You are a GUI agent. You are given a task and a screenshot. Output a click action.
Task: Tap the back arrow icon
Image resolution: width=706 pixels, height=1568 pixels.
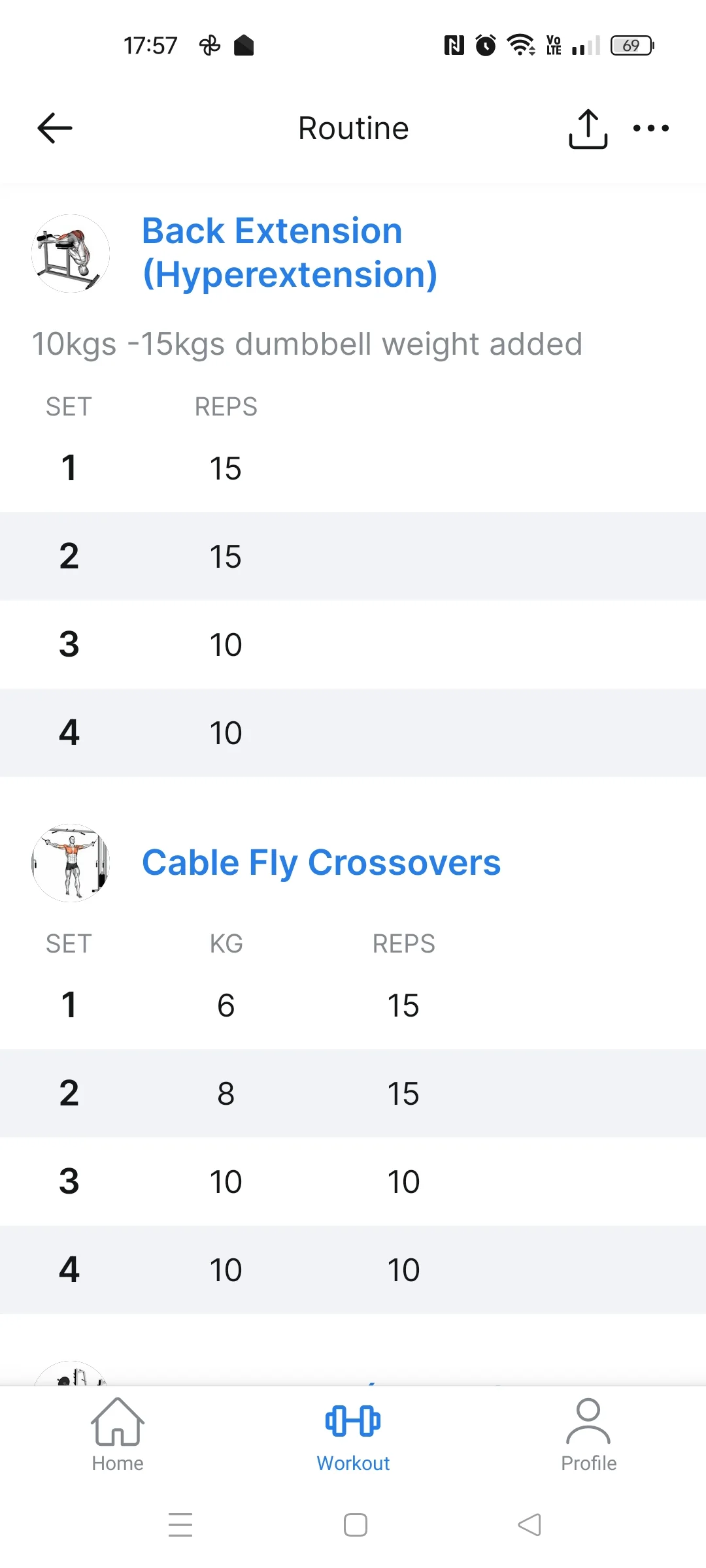[55, 128]
